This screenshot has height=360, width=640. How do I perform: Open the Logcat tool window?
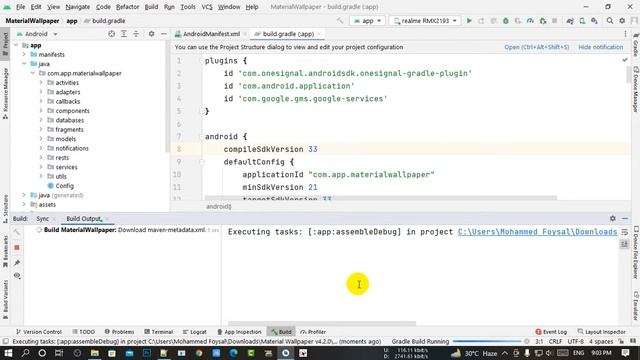(x=195, y=332)
